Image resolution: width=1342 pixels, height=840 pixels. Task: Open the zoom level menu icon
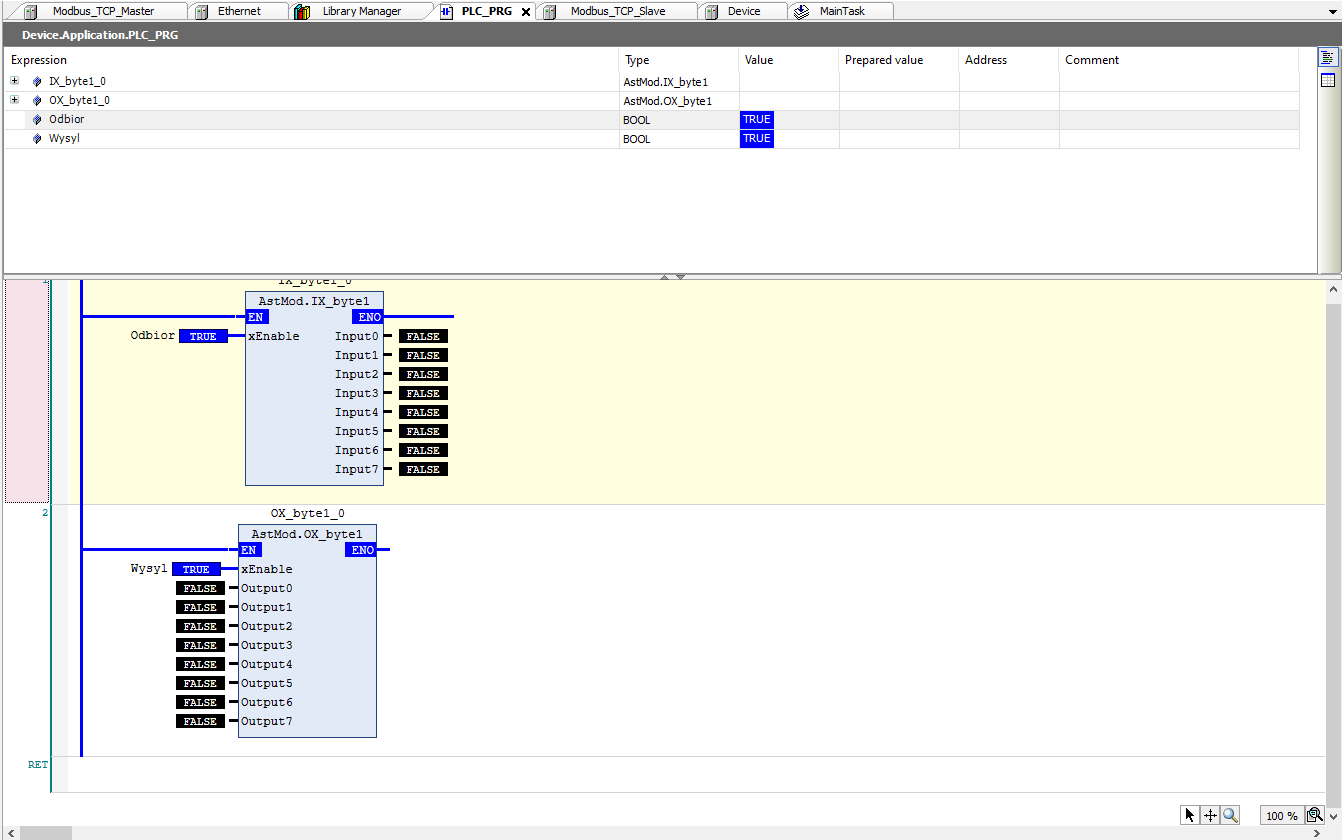coord(1314,815)
